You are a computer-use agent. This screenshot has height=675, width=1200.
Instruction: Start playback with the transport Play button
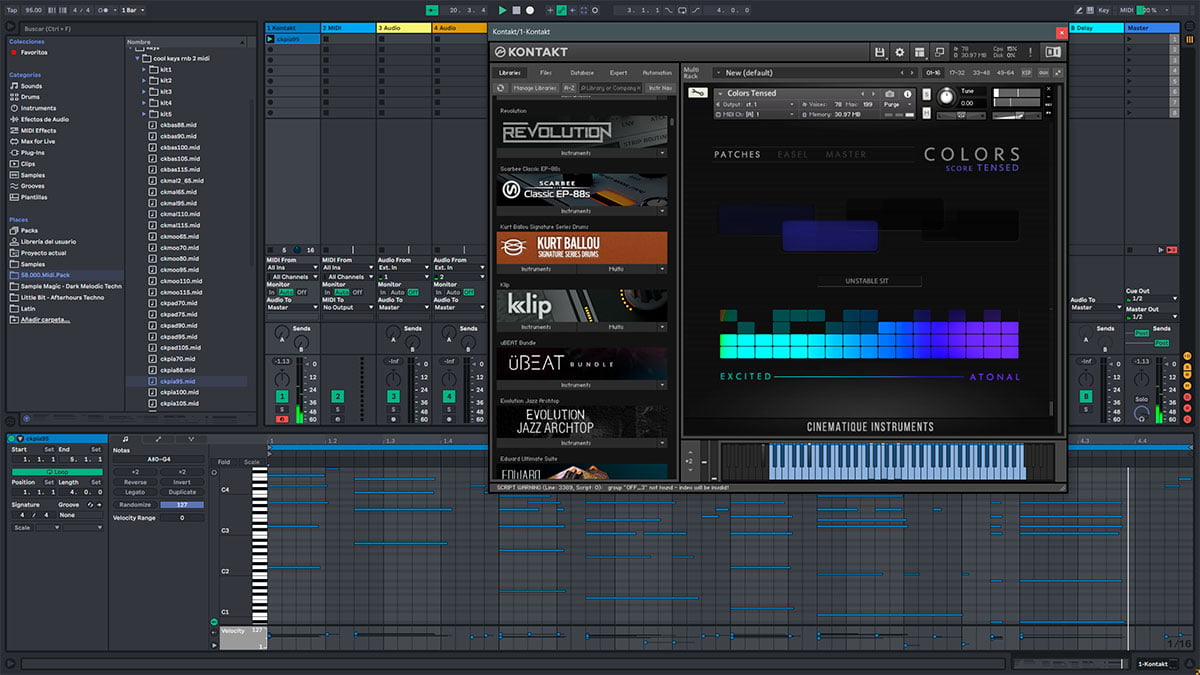[x=503, y=10]
